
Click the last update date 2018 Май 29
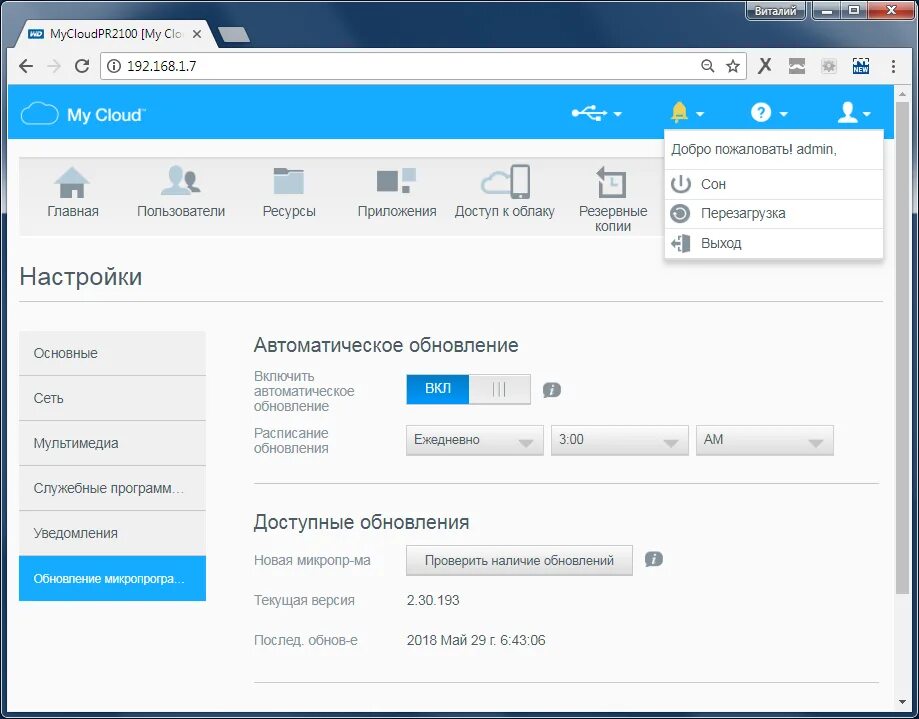[476, 640]
